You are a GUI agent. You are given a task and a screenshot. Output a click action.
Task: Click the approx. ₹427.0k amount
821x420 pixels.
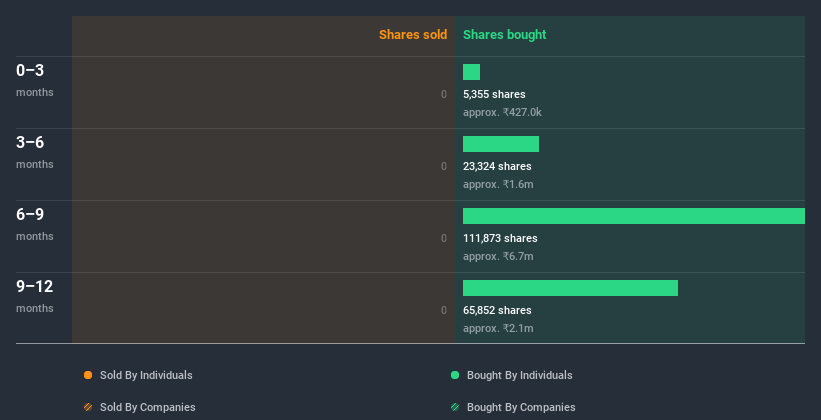(x=502, y=112)
